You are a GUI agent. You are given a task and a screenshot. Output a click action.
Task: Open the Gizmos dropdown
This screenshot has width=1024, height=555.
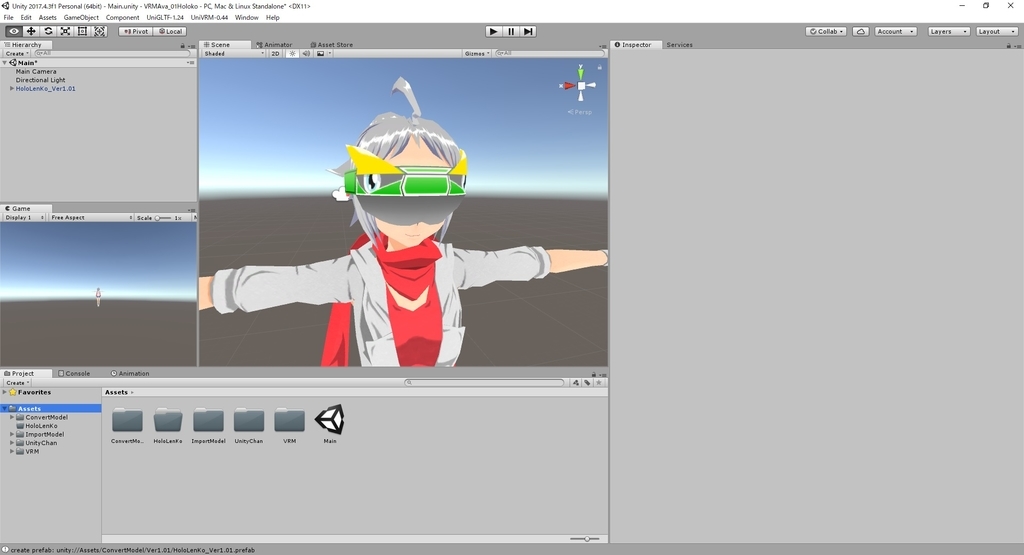tap(477, 54)
